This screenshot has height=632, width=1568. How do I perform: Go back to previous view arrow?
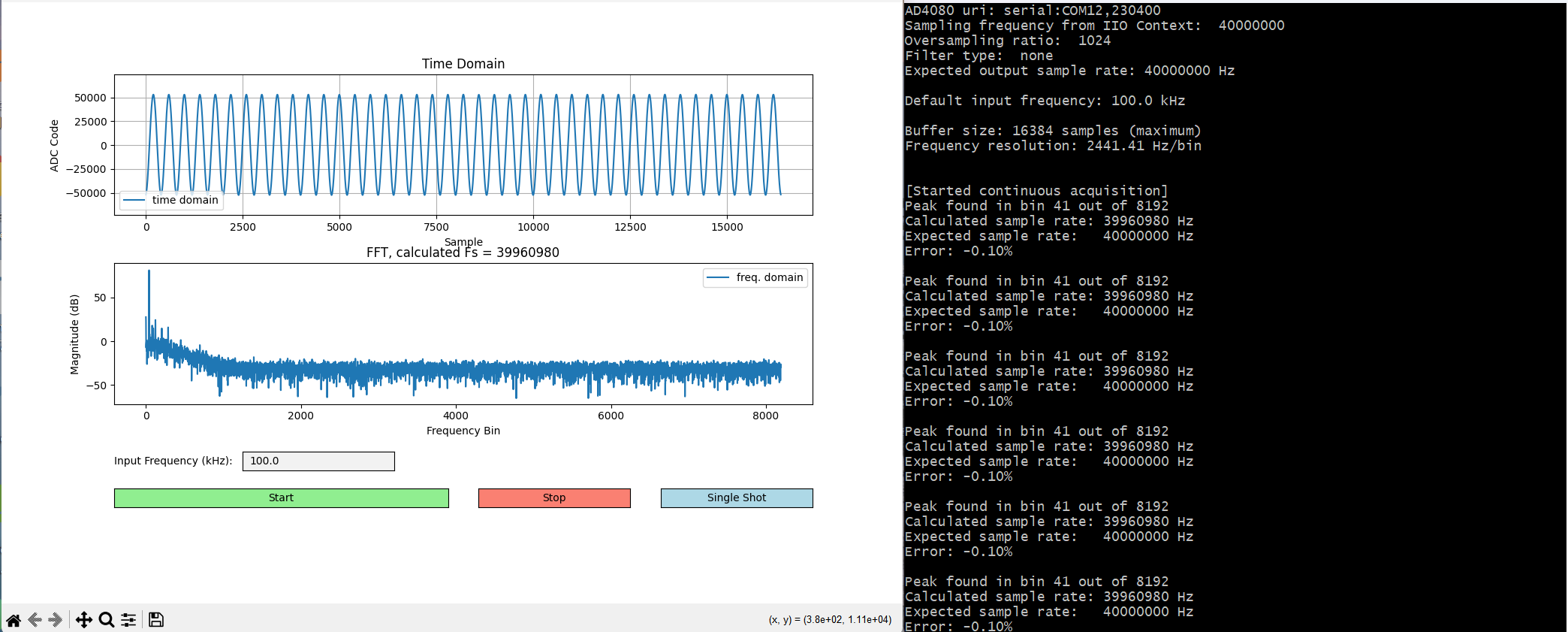coord(35,620)
